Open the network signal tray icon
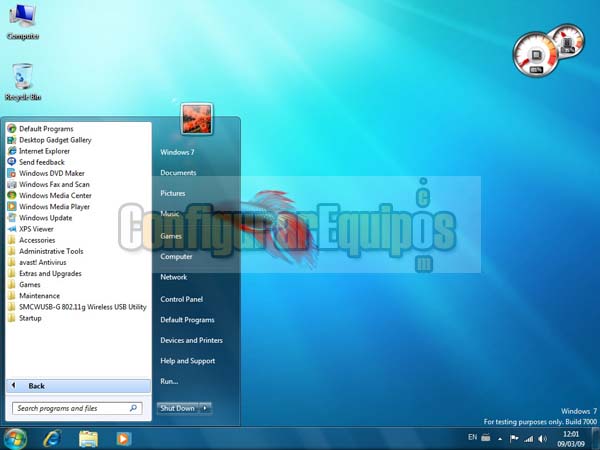 point(529,439)
